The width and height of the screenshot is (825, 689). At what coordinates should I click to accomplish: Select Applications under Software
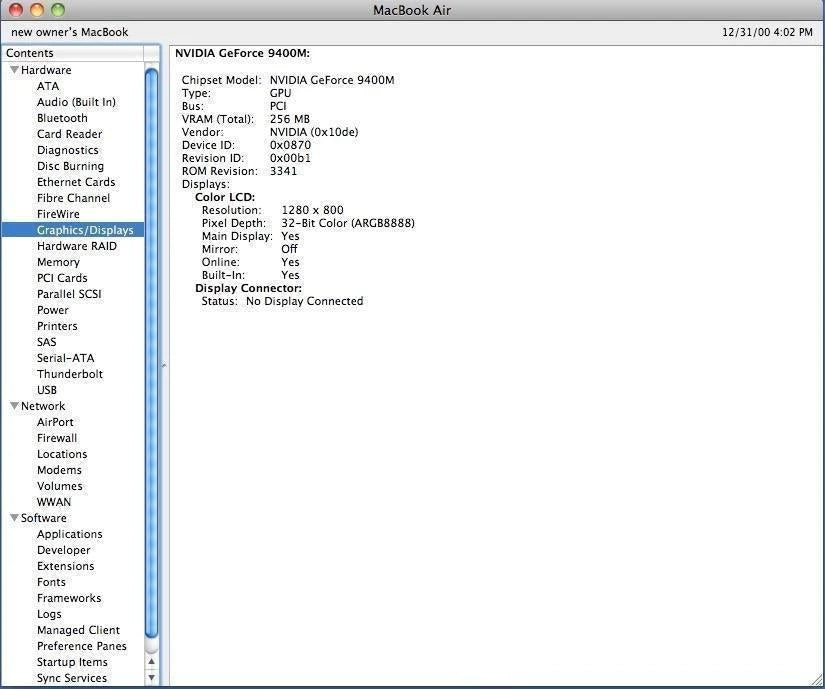tap(69, 534)
